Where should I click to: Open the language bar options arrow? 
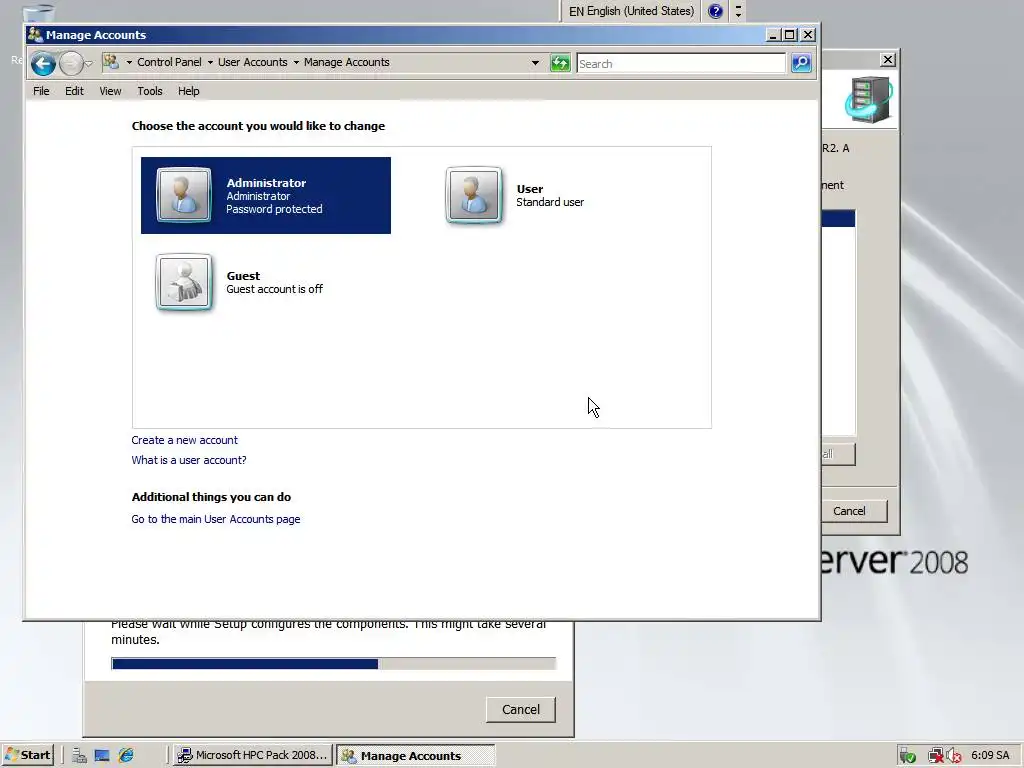click(x=738, y=11)
